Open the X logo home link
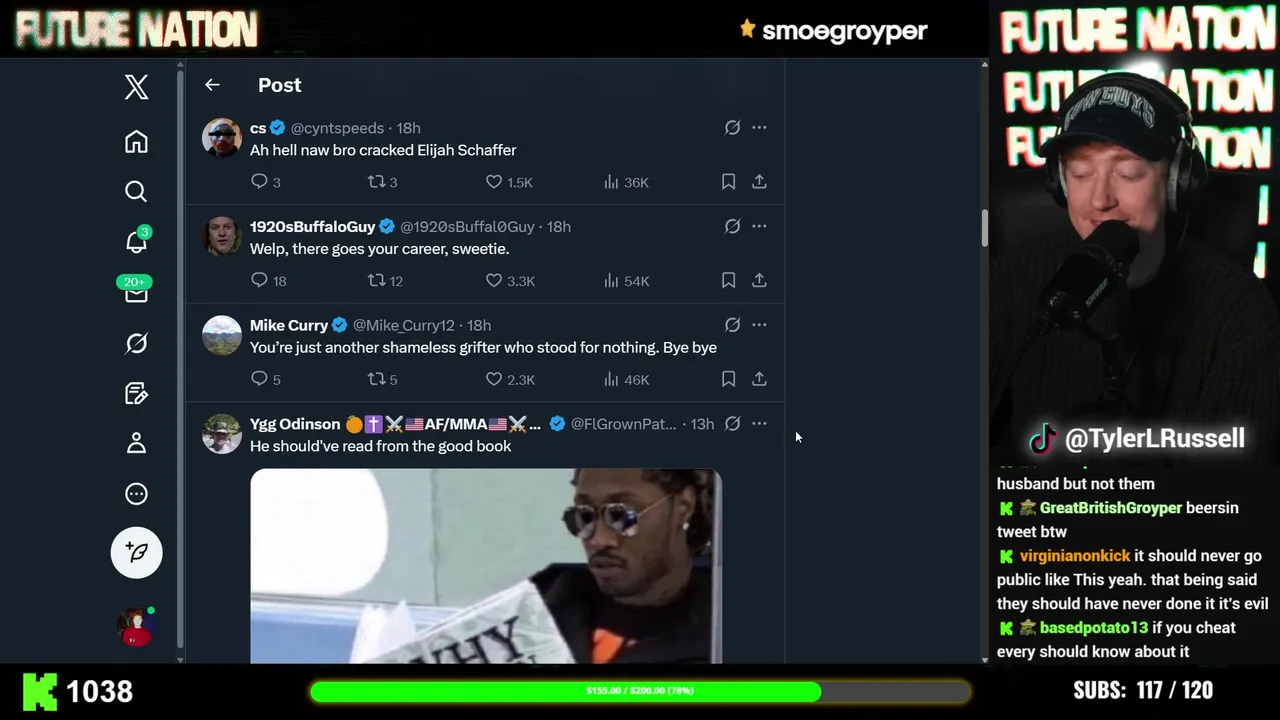This screenshot has height=720, width=1280. (x=137, y=87)
